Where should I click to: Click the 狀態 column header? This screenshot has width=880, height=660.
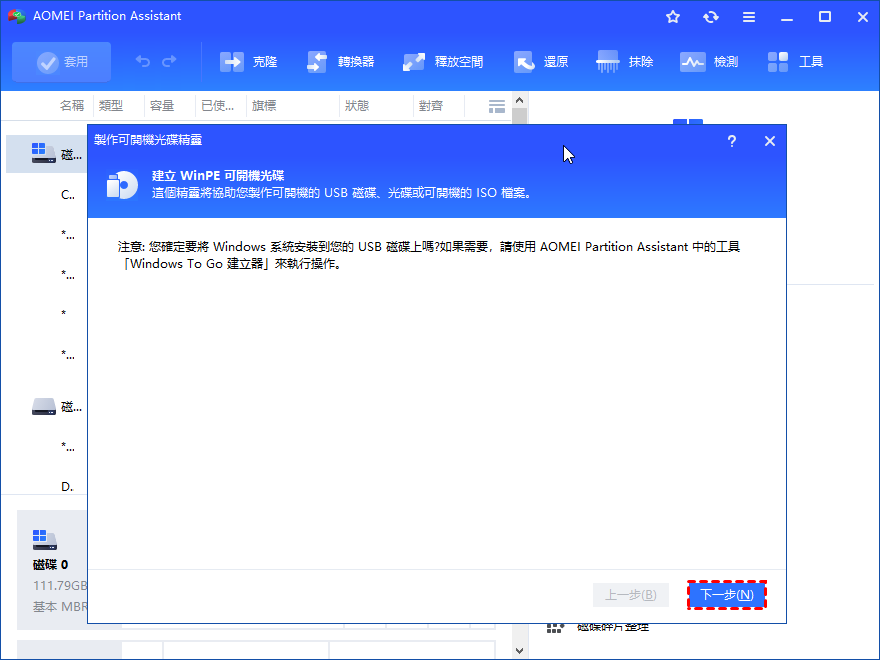pyautogui.click(x=357, y=106)
